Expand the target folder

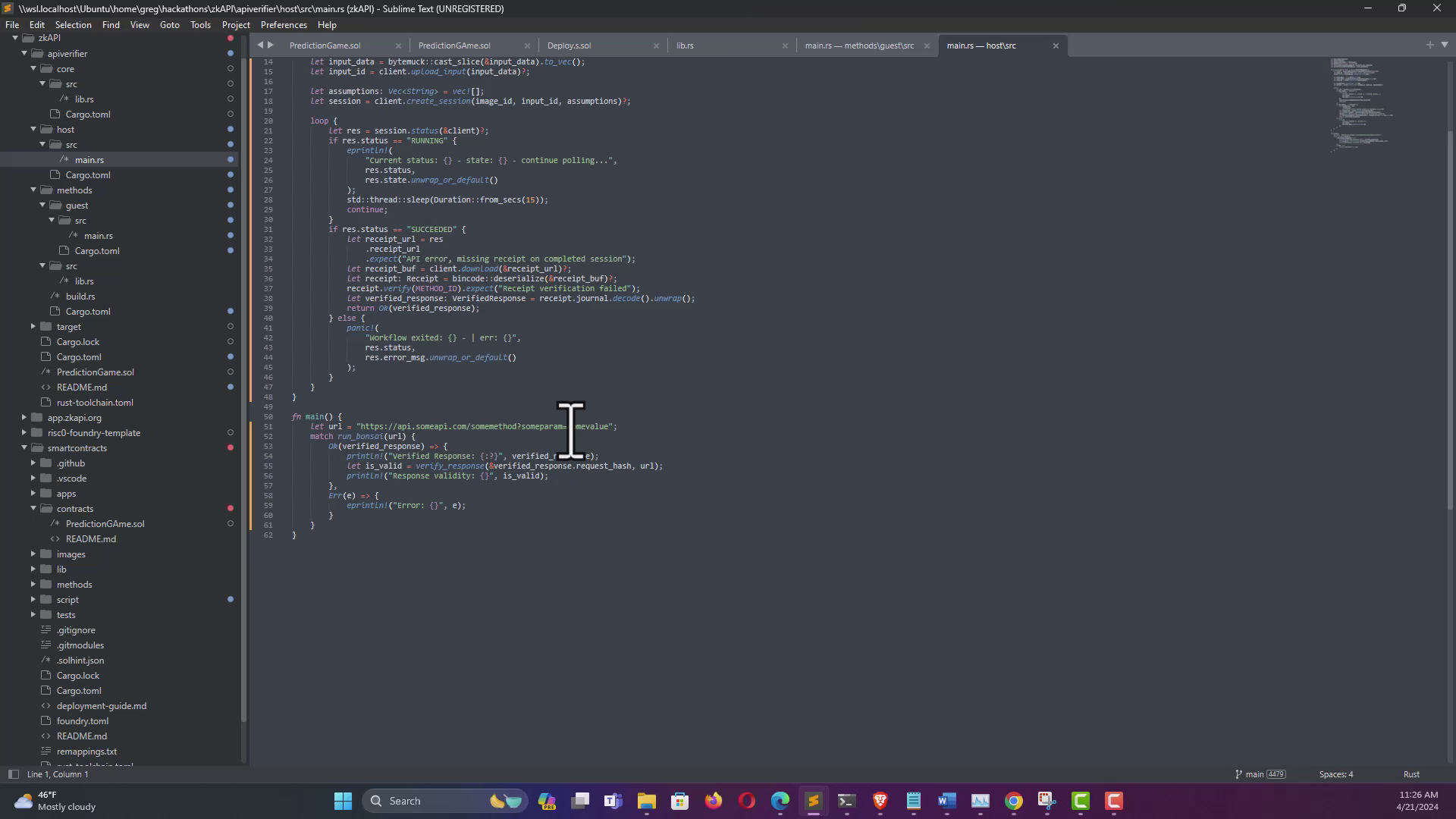[x=33, y=327]
